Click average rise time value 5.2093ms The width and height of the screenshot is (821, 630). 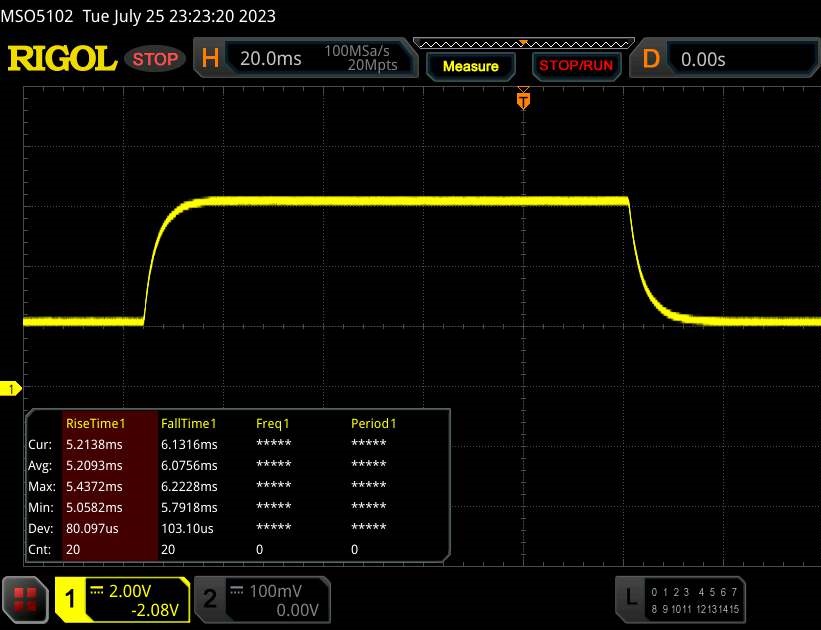(94, 466)
